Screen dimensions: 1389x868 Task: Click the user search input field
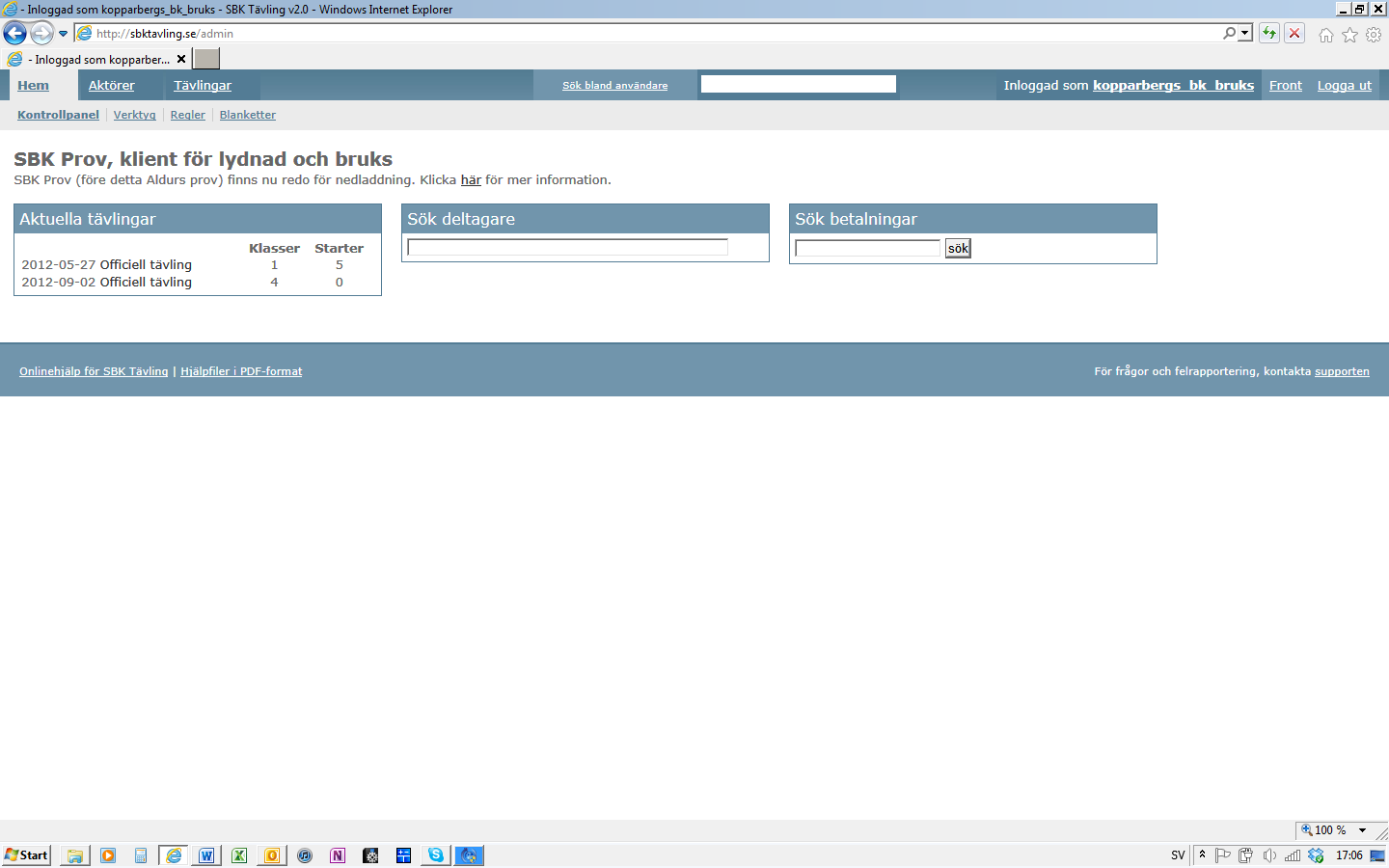[799, 84]
